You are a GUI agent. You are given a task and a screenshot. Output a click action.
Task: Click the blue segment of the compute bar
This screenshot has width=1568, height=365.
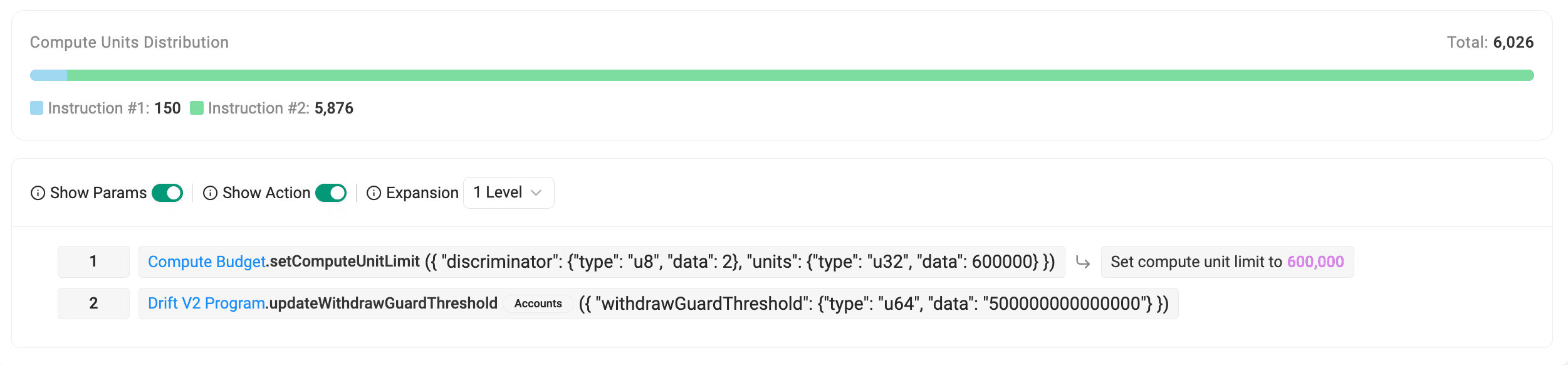coord(49,76)
